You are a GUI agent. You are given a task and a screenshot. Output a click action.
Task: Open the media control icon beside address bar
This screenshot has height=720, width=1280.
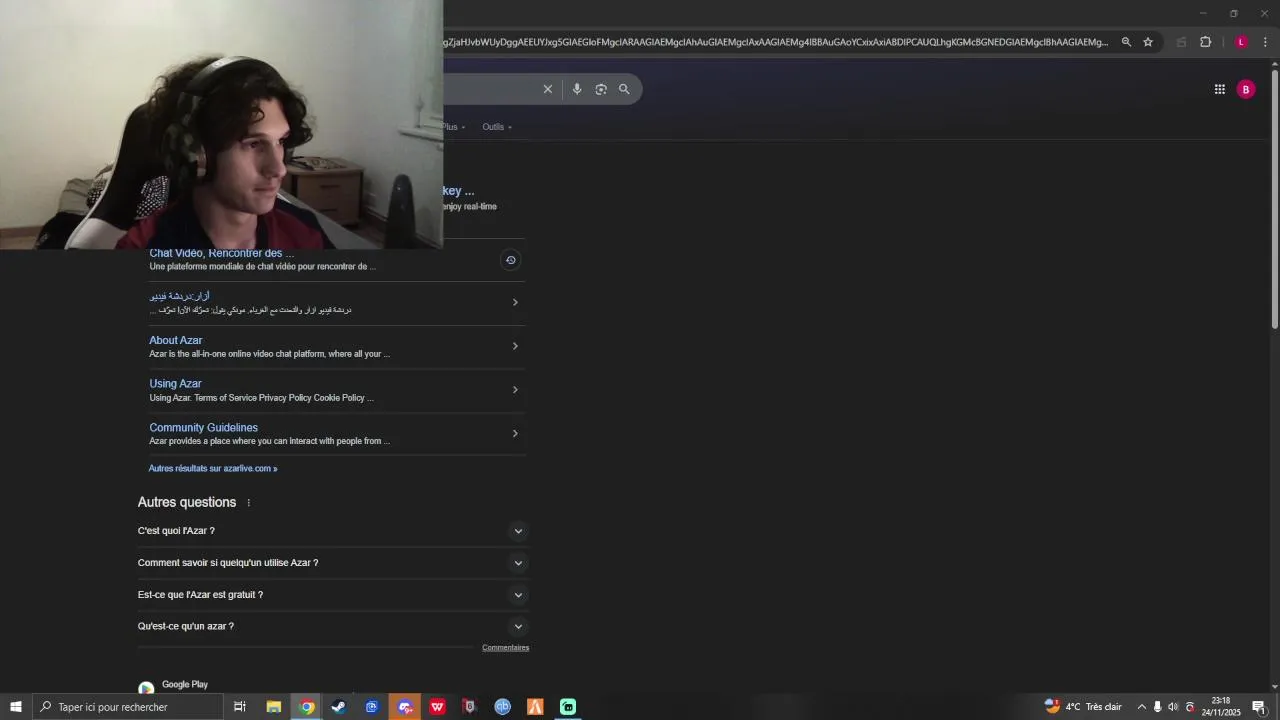click(x=1181, y=42)
